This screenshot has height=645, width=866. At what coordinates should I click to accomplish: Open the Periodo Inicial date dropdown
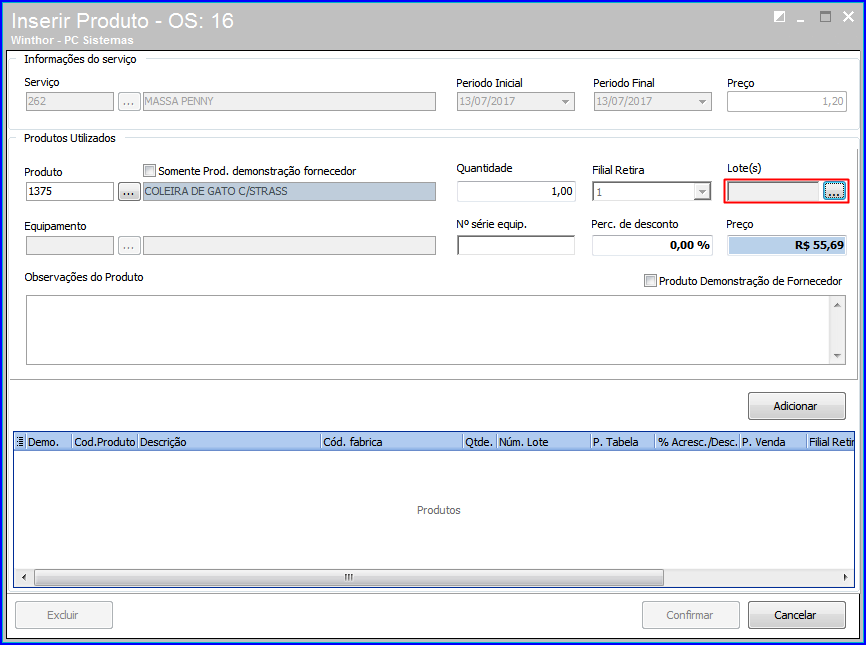[565, 102]
